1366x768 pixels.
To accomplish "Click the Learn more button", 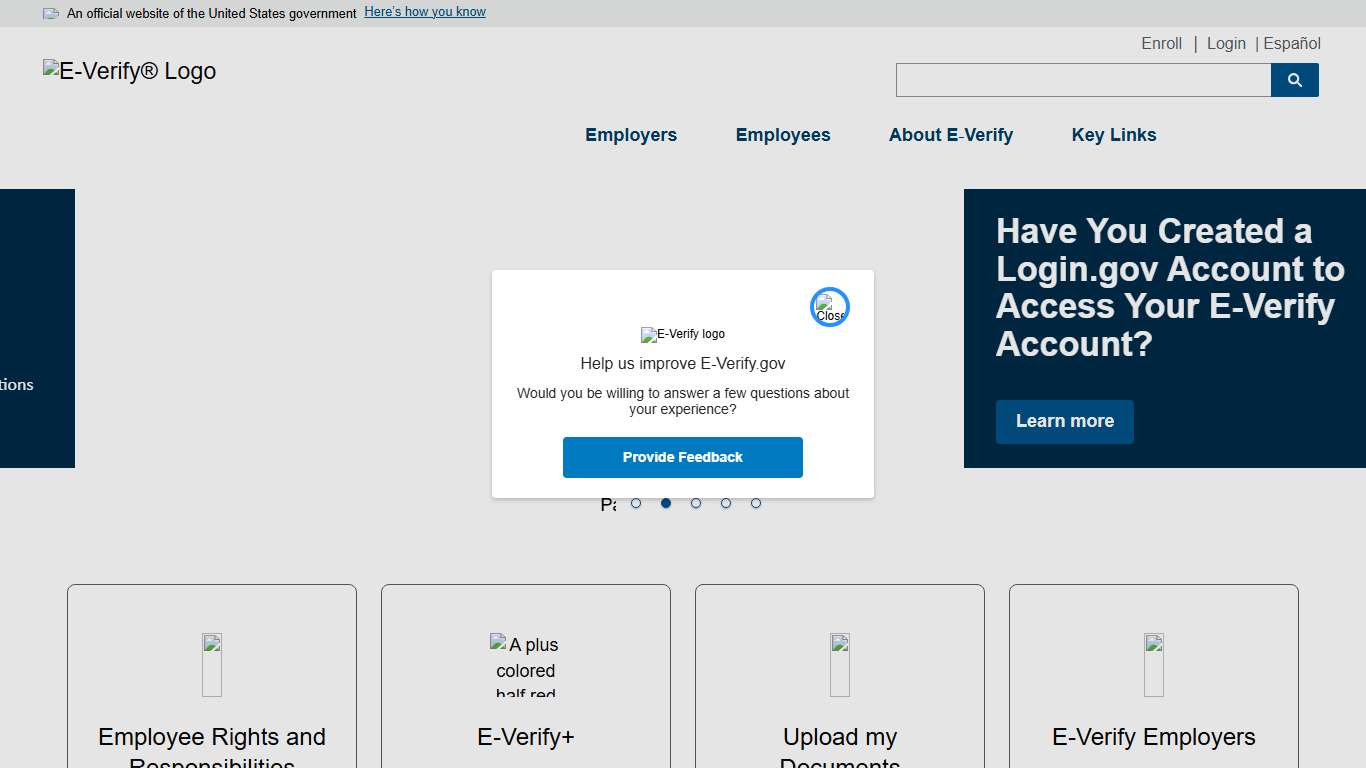I will pyautogui.click(x=1064, y=421).
